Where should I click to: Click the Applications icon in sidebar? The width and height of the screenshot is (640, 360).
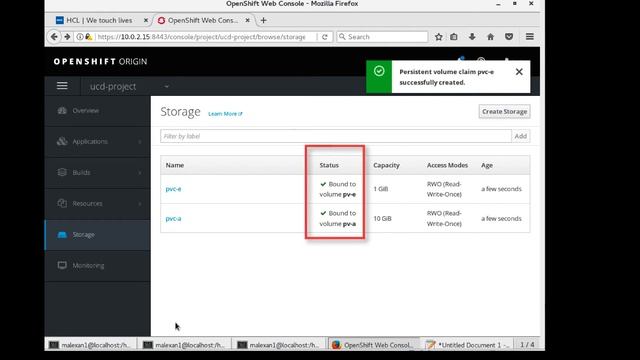point(62,141)
